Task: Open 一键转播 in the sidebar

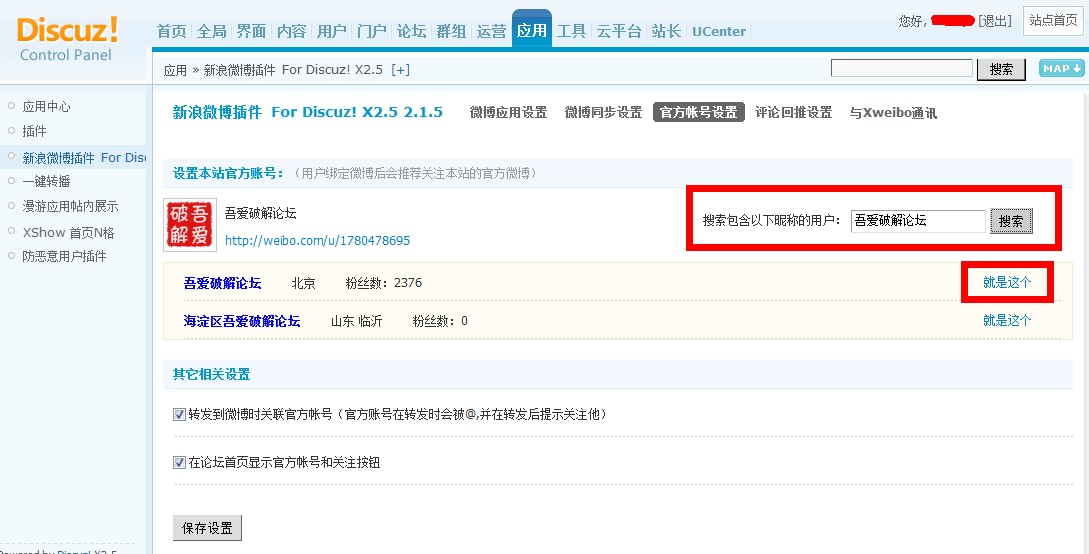Action: (47, 181)
